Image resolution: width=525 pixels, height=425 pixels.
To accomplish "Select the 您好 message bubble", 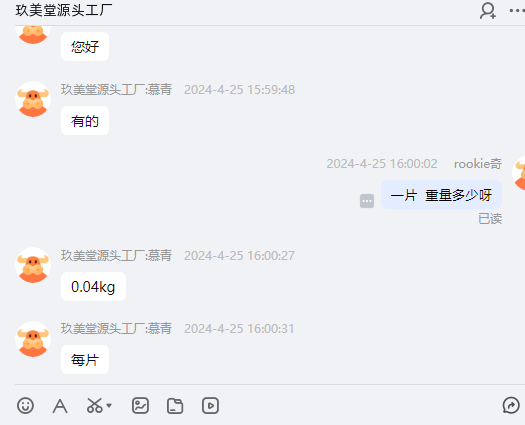I will 85,47.
